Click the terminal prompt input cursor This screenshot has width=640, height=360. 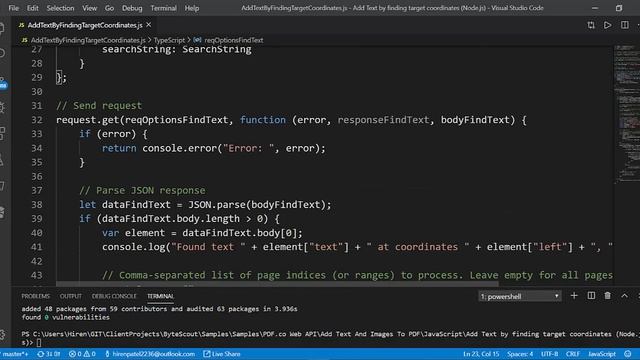tap(39, 342)
